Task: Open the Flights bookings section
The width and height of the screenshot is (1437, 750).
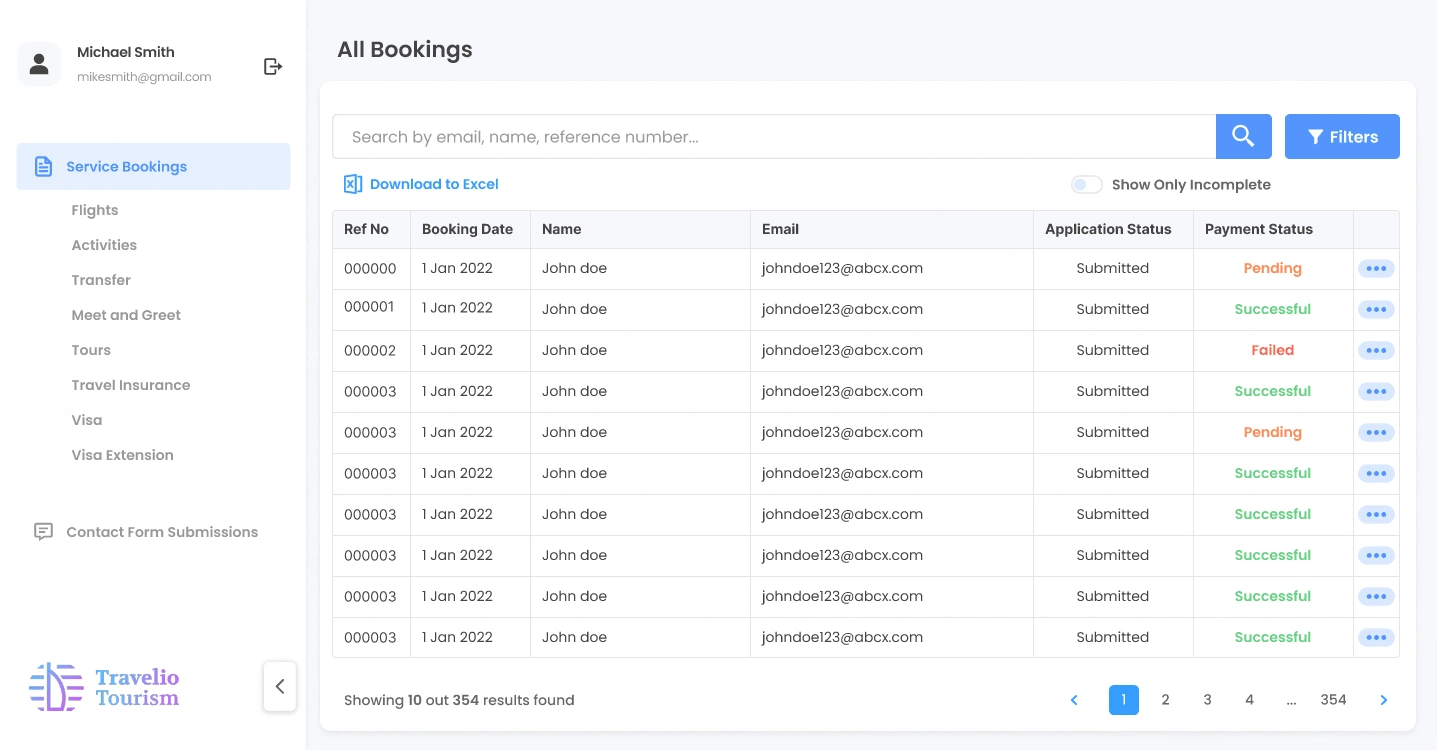Action: 95,210
